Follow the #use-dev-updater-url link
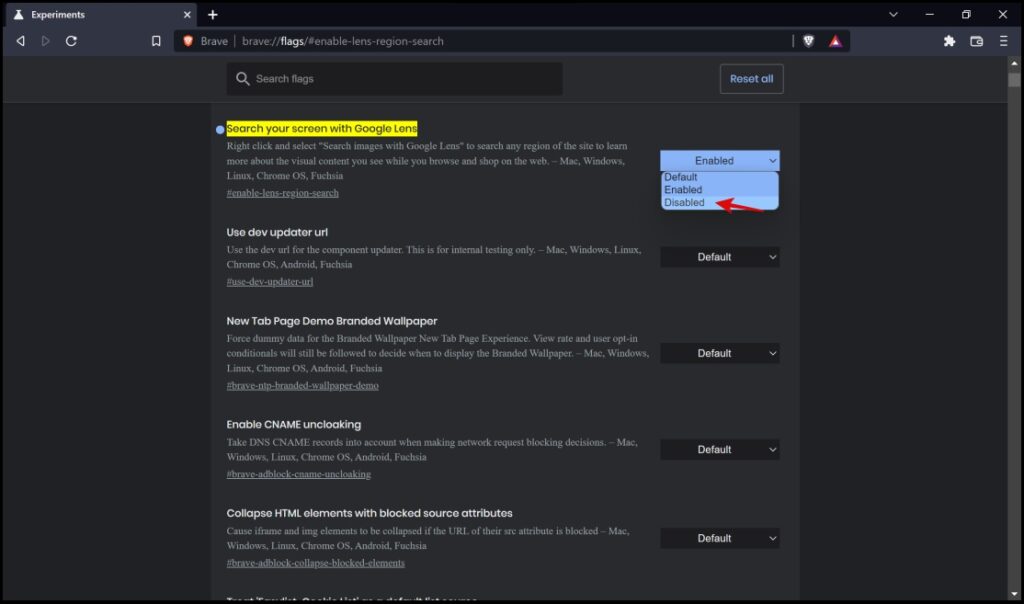This screenshot has width=1024, height=604. tap(270, 282)
